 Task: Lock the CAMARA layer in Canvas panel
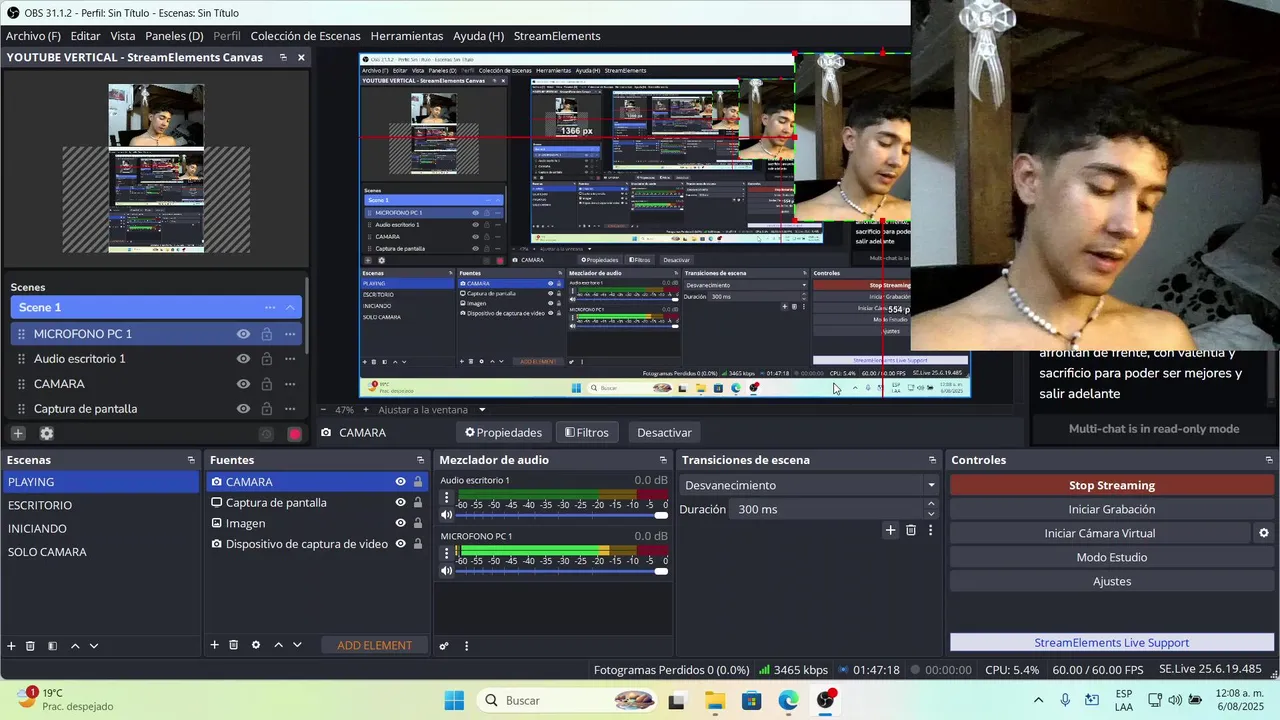coord(267,384)
